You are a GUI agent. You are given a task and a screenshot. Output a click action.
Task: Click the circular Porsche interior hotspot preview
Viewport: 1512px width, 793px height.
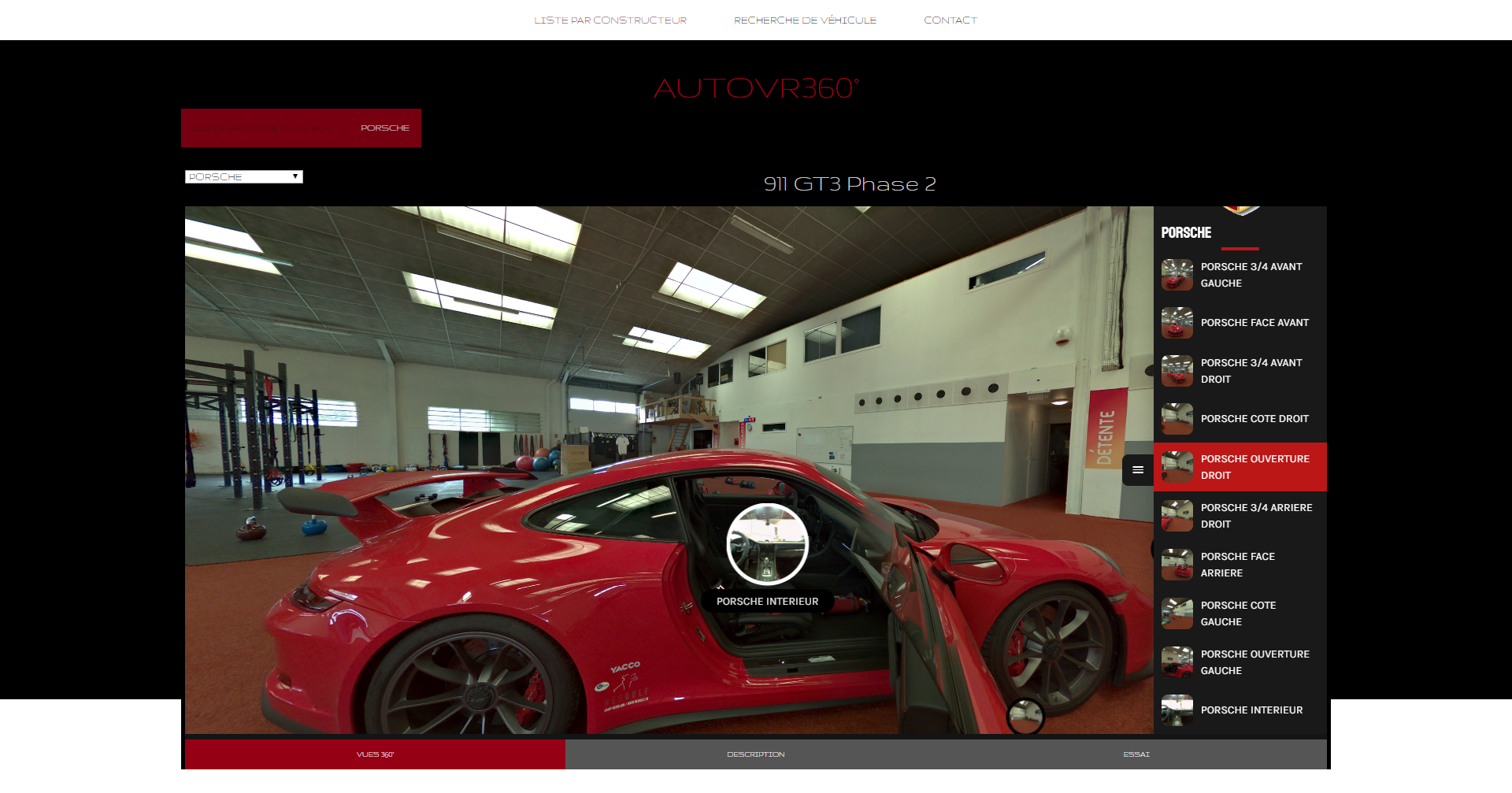[767, 544]
